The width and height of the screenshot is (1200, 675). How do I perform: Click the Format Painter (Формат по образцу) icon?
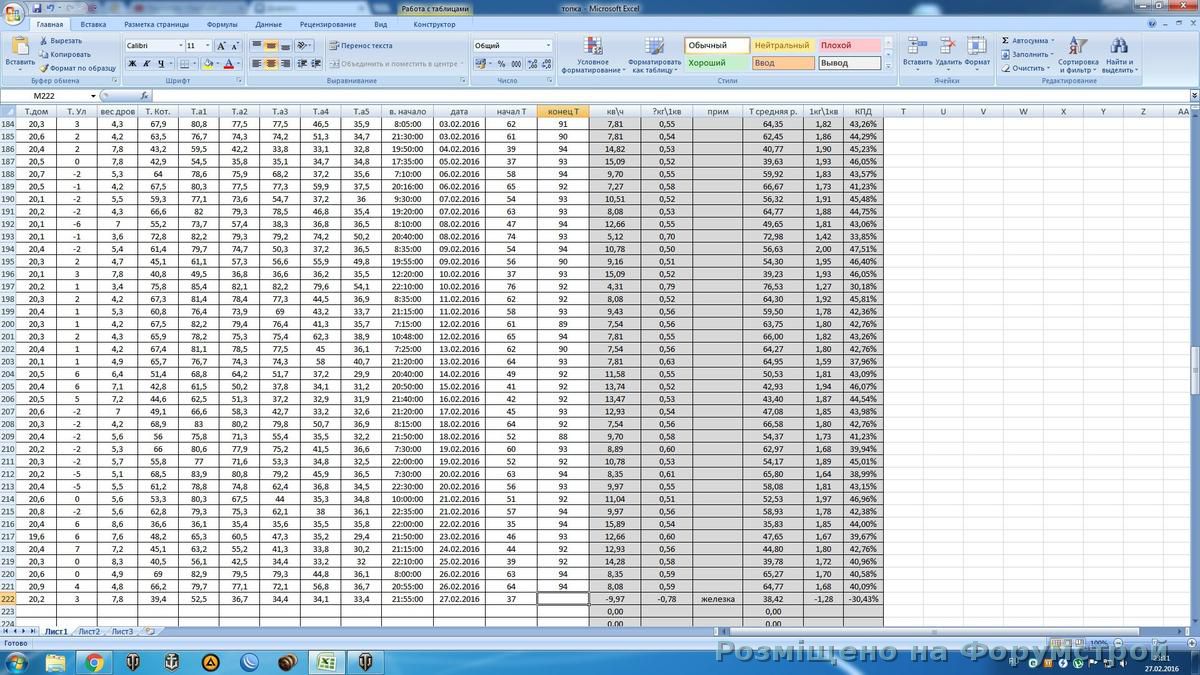coord(44,68)
